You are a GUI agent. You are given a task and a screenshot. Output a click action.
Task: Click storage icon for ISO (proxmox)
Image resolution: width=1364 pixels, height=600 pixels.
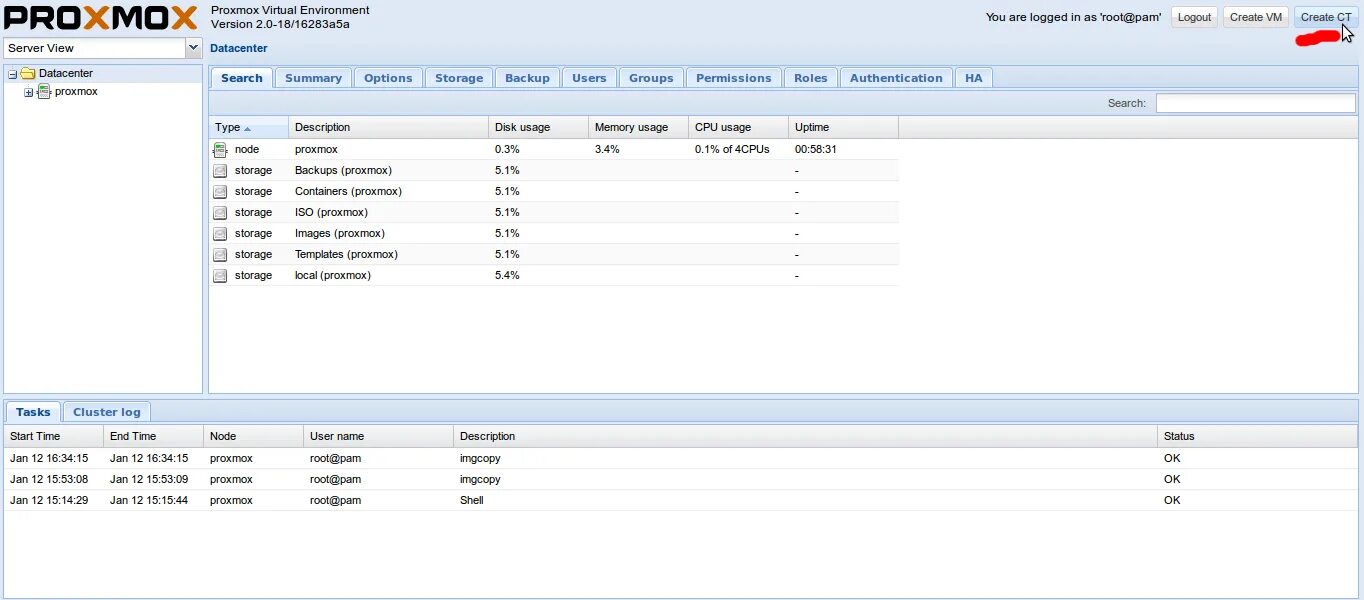click(220, 213)
